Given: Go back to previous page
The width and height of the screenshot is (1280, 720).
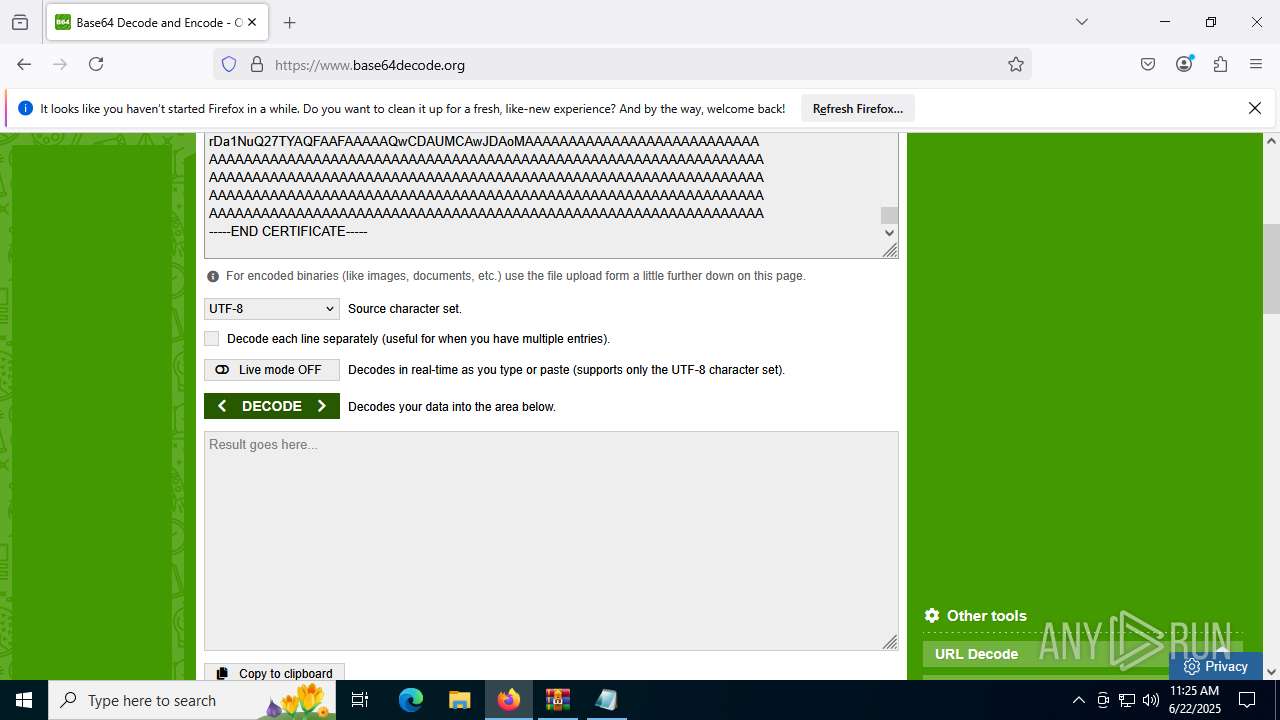Looking at the screenshot, I should tap(24, 64).
